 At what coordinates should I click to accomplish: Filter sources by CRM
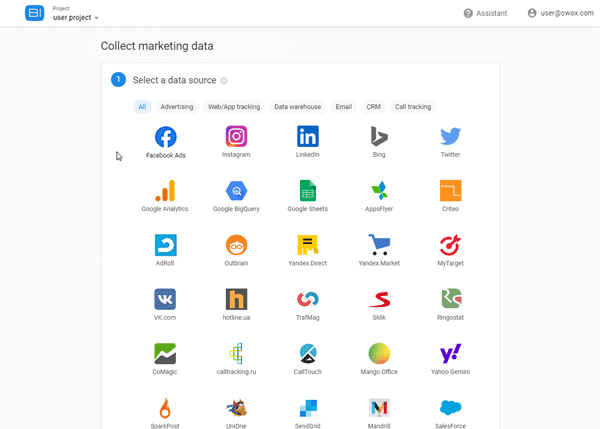(x=373, y=107)
